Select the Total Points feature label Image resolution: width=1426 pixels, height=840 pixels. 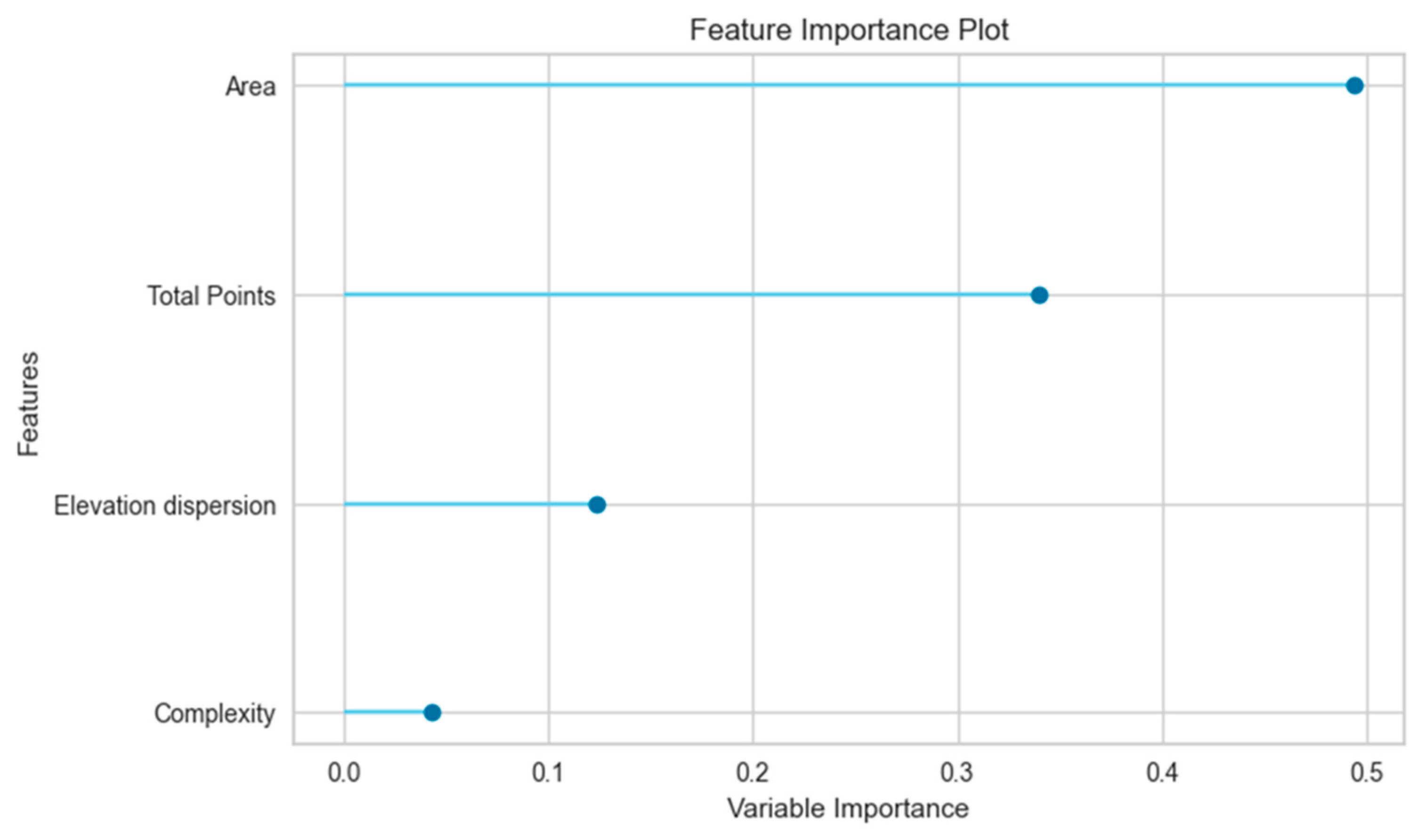tap(211, 296)
